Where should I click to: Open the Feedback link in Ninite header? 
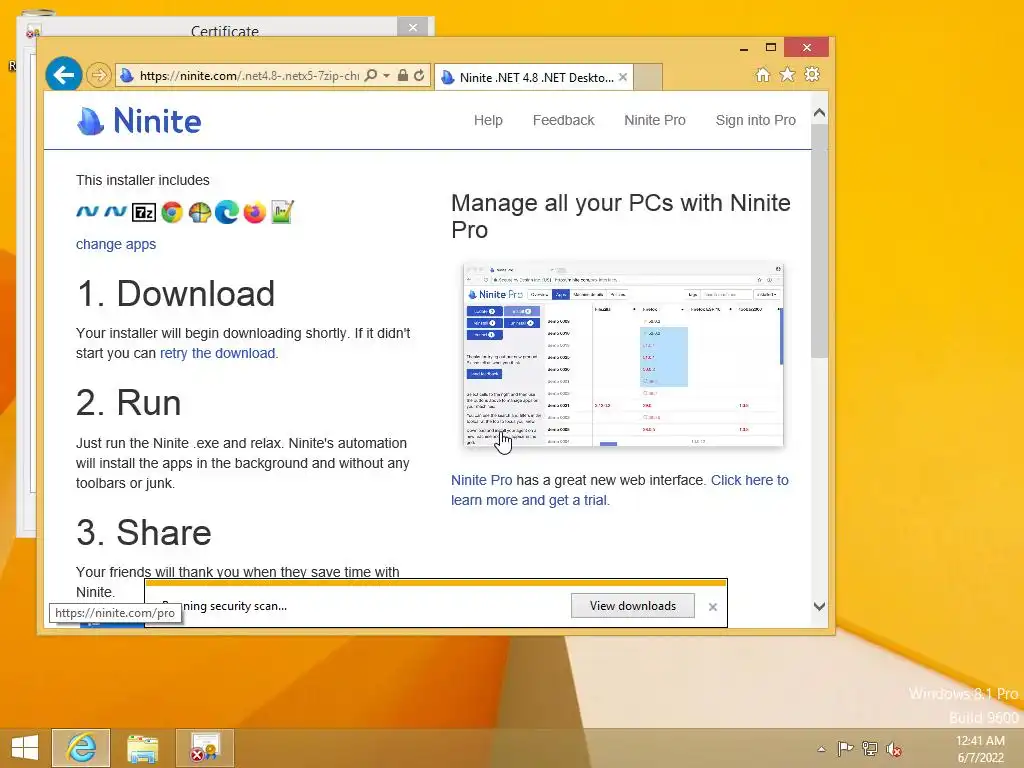click(564, 120)
